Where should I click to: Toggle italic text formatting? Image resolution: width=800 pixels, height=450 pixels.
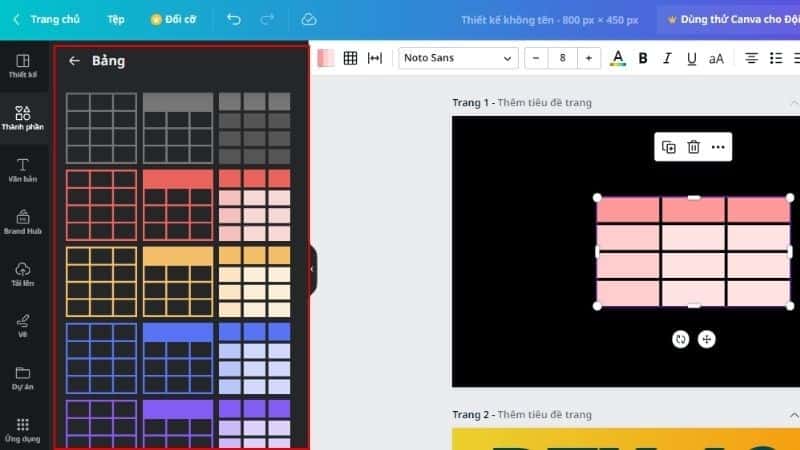click(667, 58)
